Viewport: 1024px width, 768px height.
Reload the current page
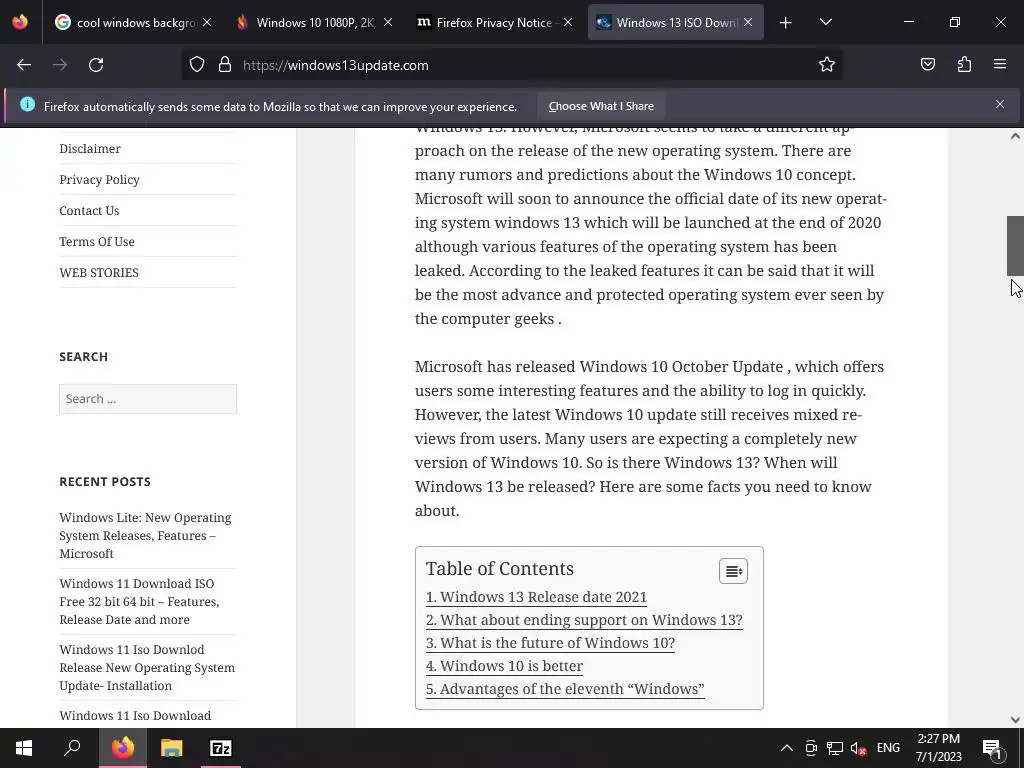coord(96,65)
